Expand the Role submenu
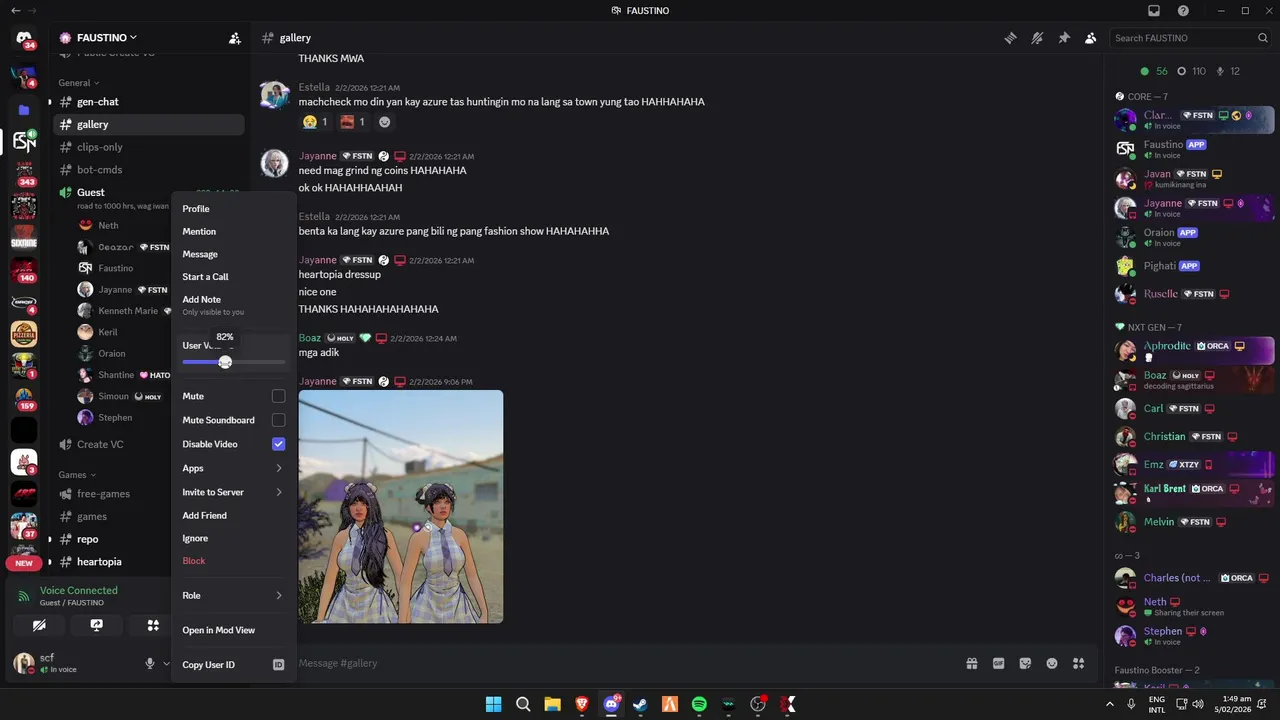The height and width of the screenshot is (720, 1280). click(233, 595)
